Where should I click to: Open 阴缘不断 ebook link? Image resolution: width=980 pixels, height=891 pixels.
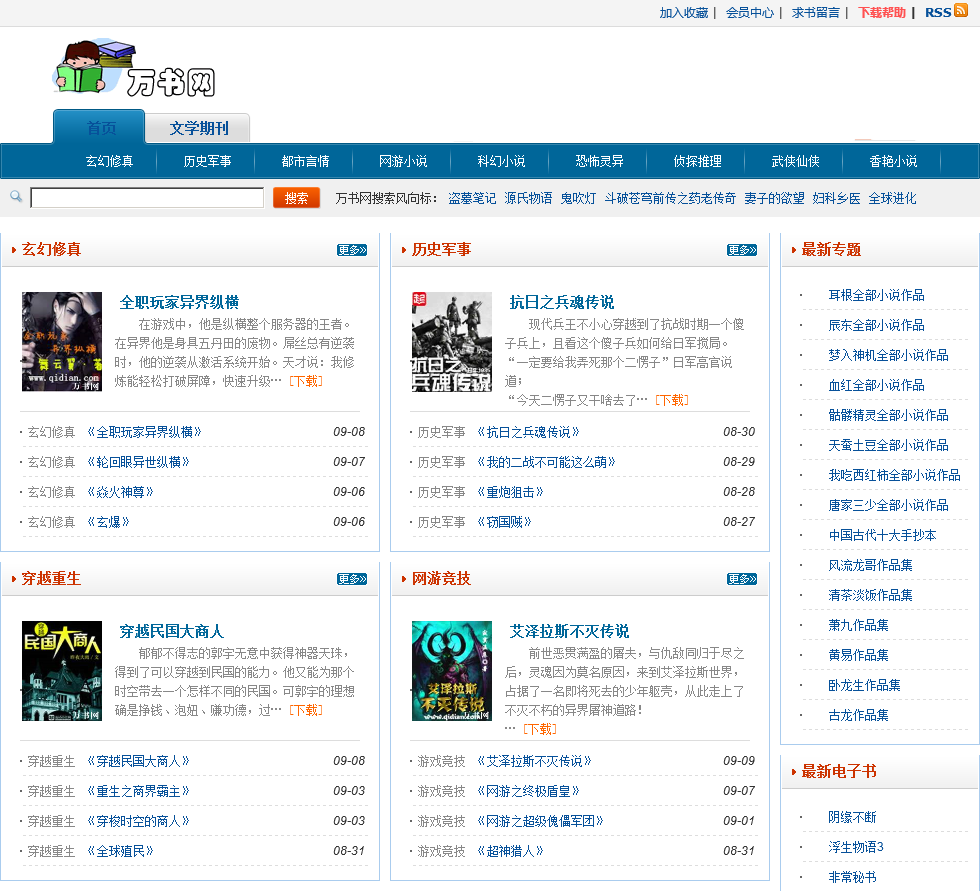coord(852,817)
